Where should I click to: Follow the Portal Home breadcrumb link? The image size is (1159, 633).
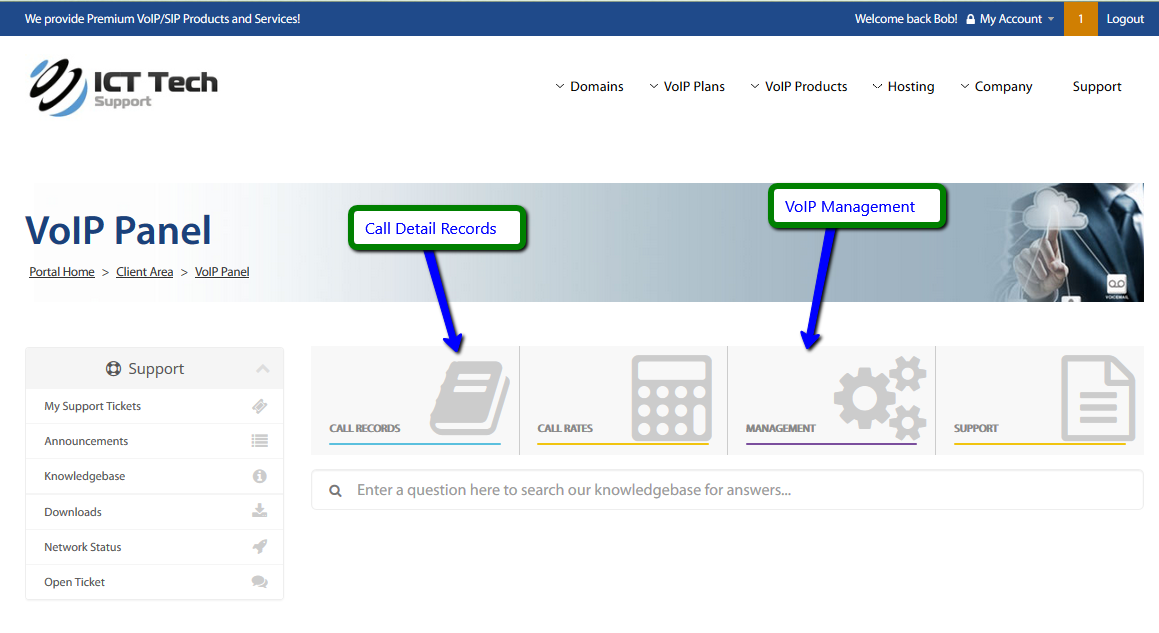62,271
